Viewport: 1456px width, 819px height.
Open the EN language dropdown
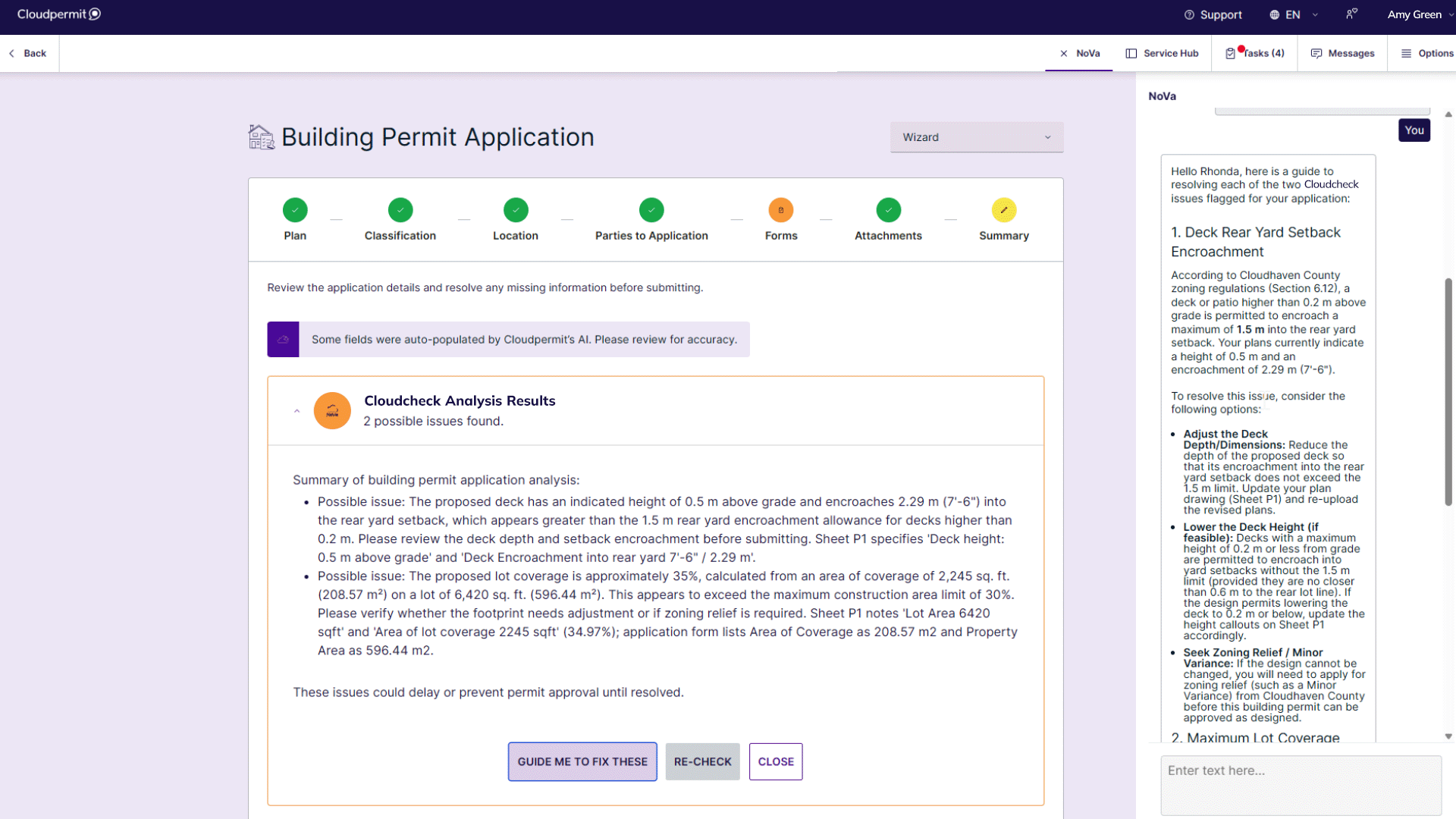pos(1294,14)
